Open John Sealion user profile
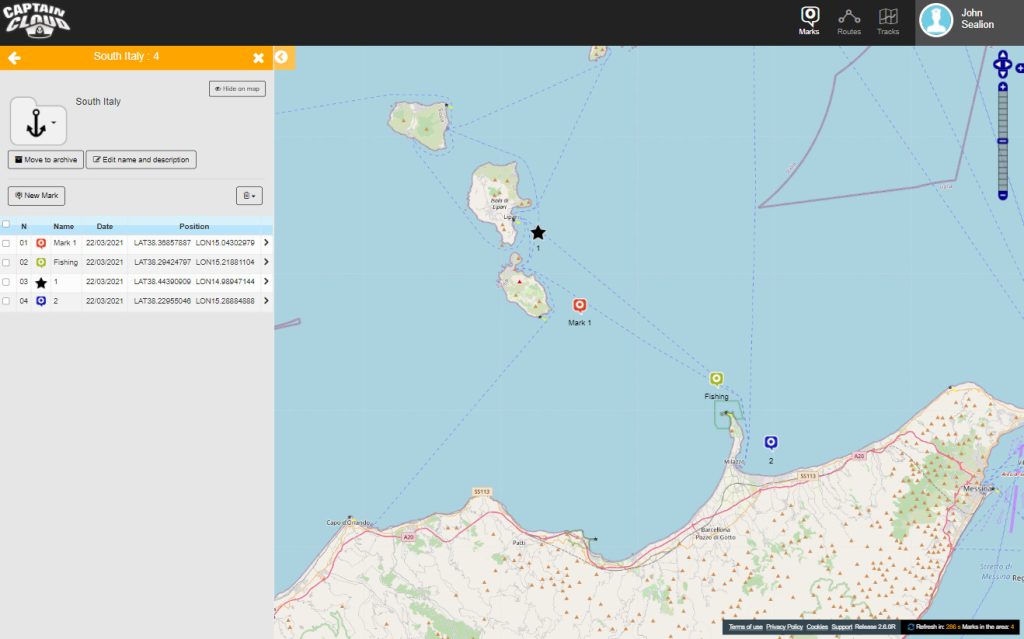This screenshot has height=639, width=1024. point(969,22)
